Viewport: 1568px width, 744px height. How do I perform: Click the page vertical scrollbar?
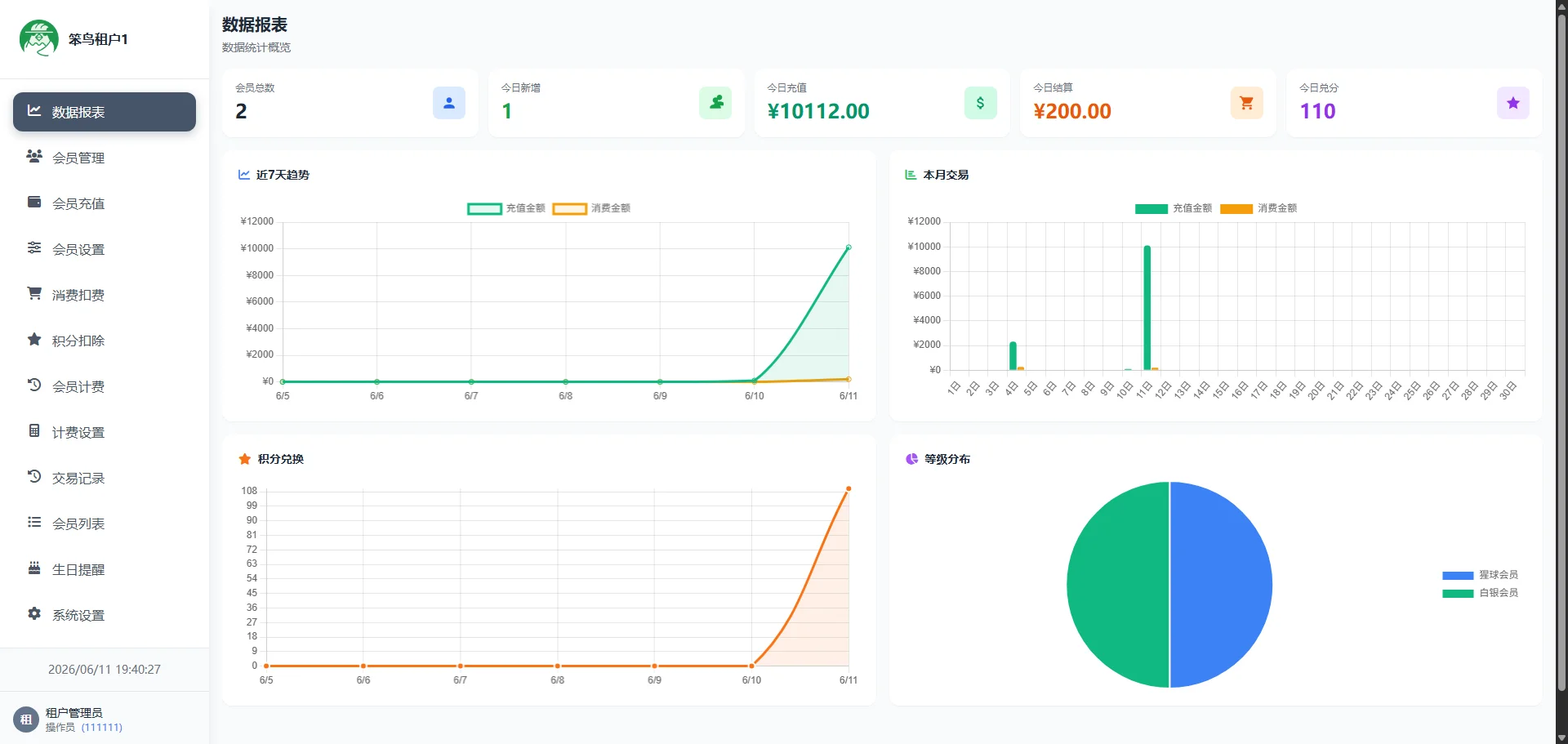1561,351
